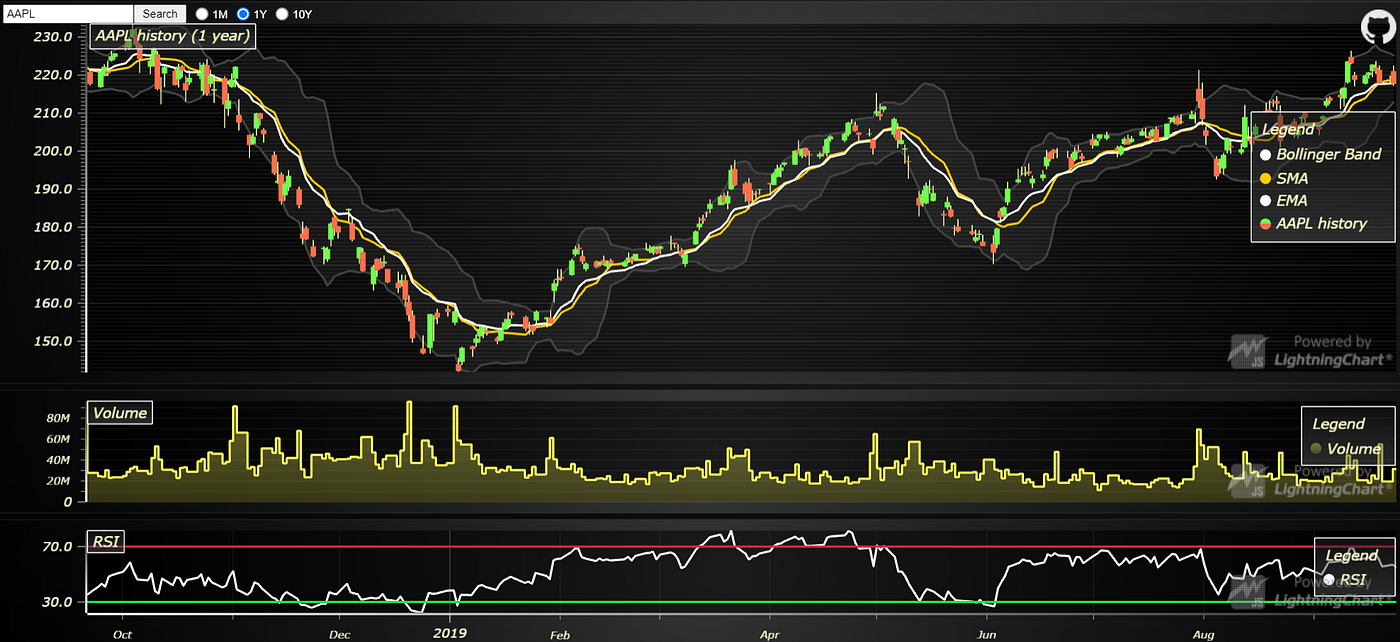Click the 20M volume axis label

click(59, 482)
